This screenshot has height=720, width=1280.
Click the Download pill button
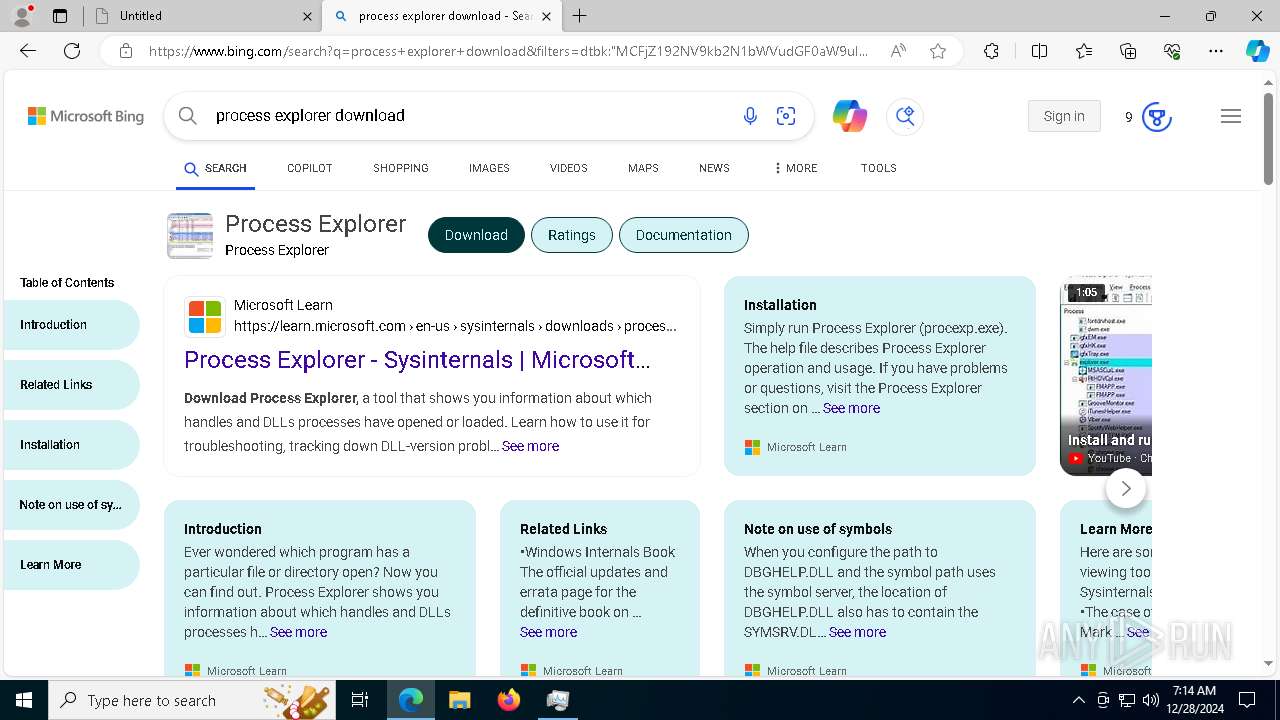click(x=476, y=235)
